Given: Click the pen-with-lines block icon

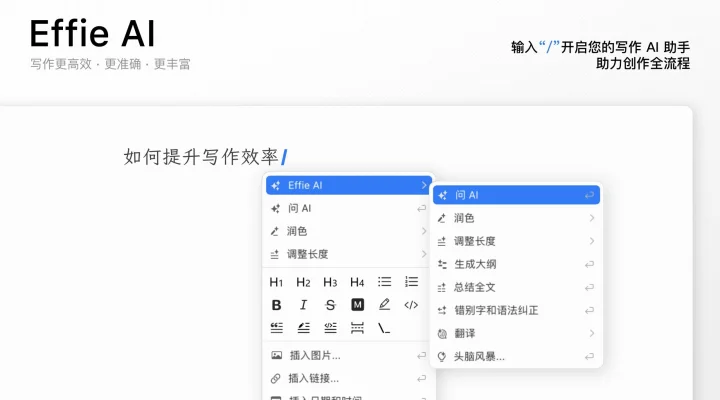Looking at the screenshot, I should click(x=304, y=328).
